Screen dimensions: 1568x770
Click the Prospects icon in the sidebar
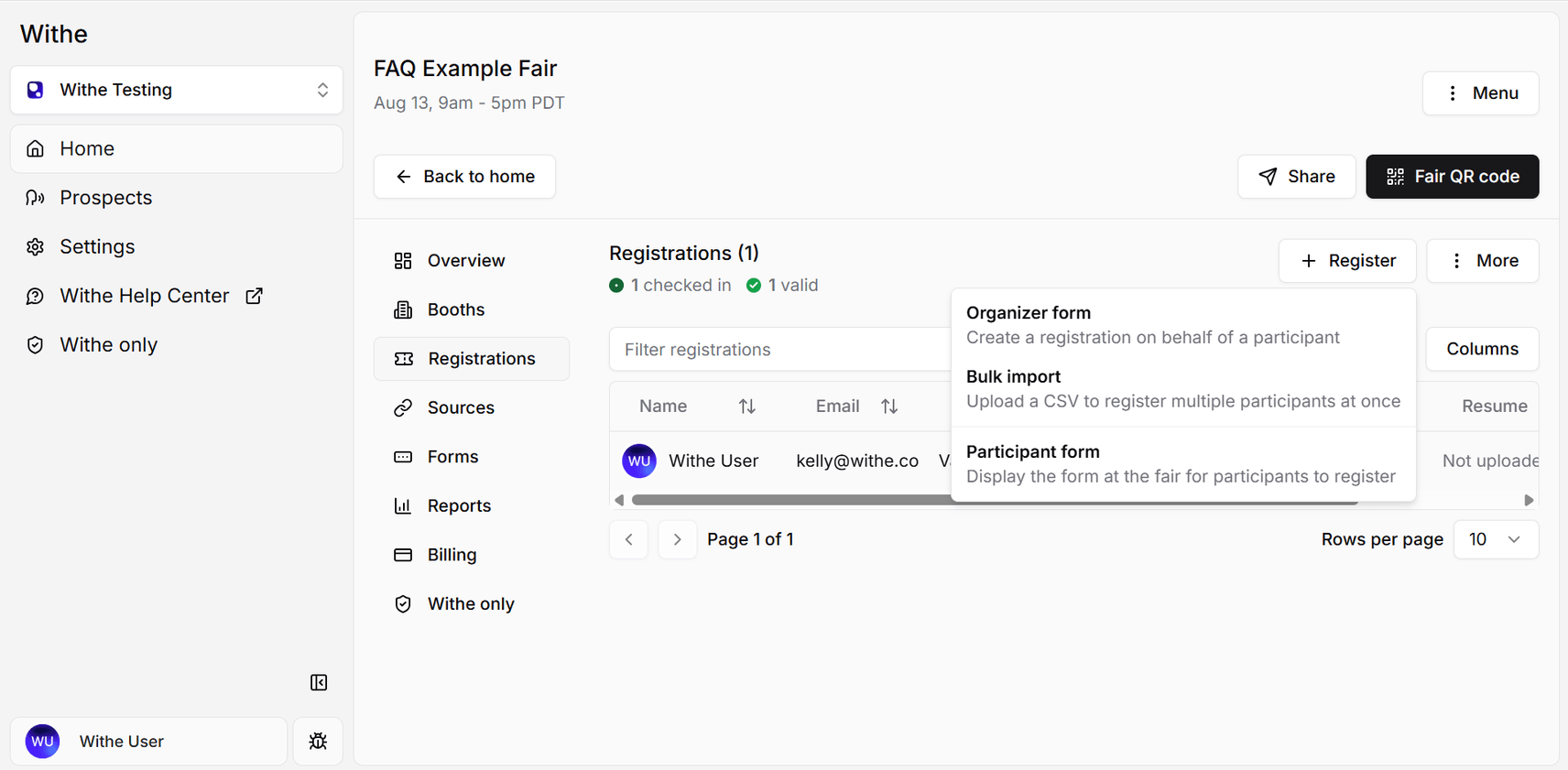click(x=35, y=198)
